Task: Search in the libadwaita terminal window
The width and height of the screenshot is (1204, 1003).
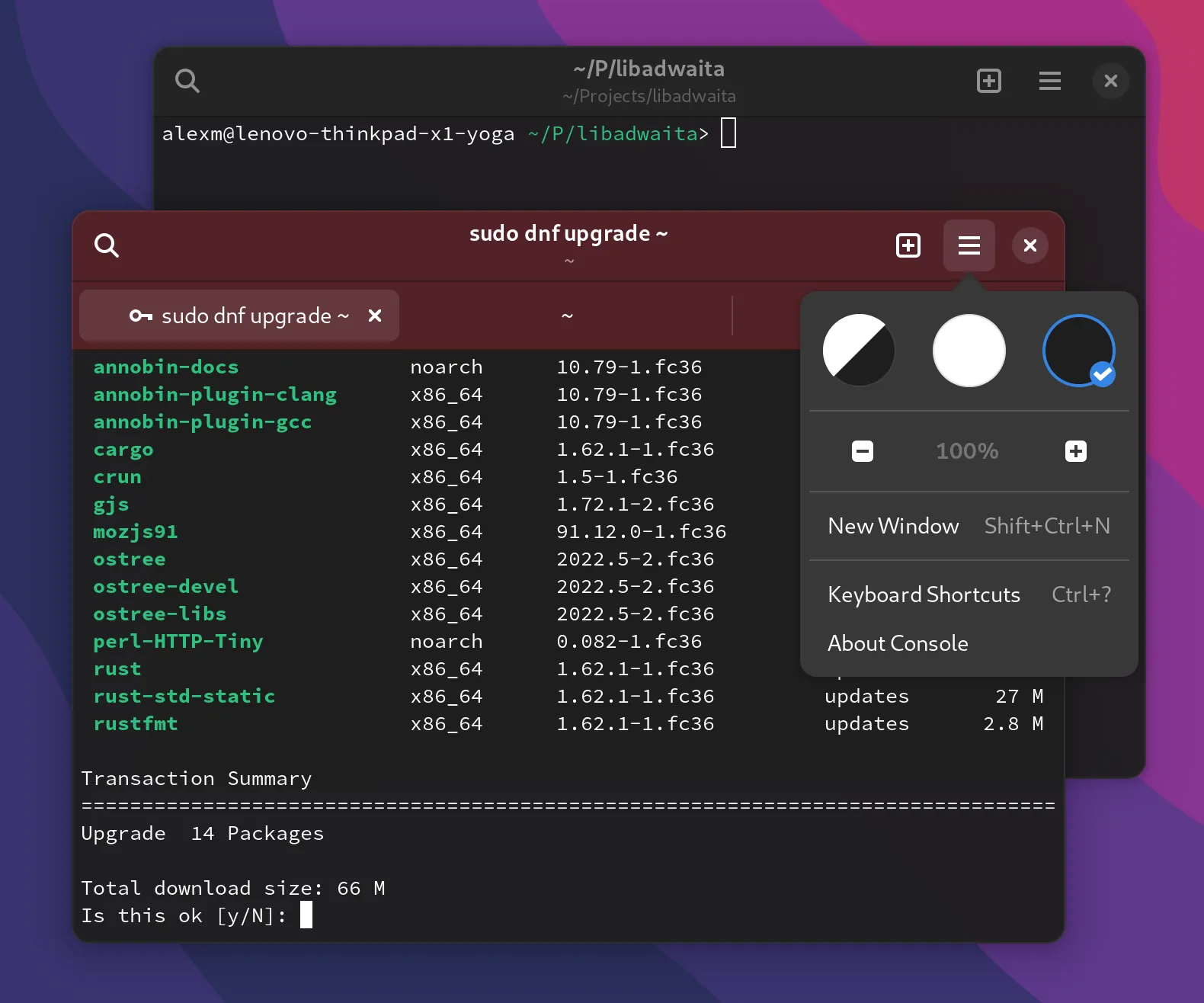Action: tap(187, 81)
